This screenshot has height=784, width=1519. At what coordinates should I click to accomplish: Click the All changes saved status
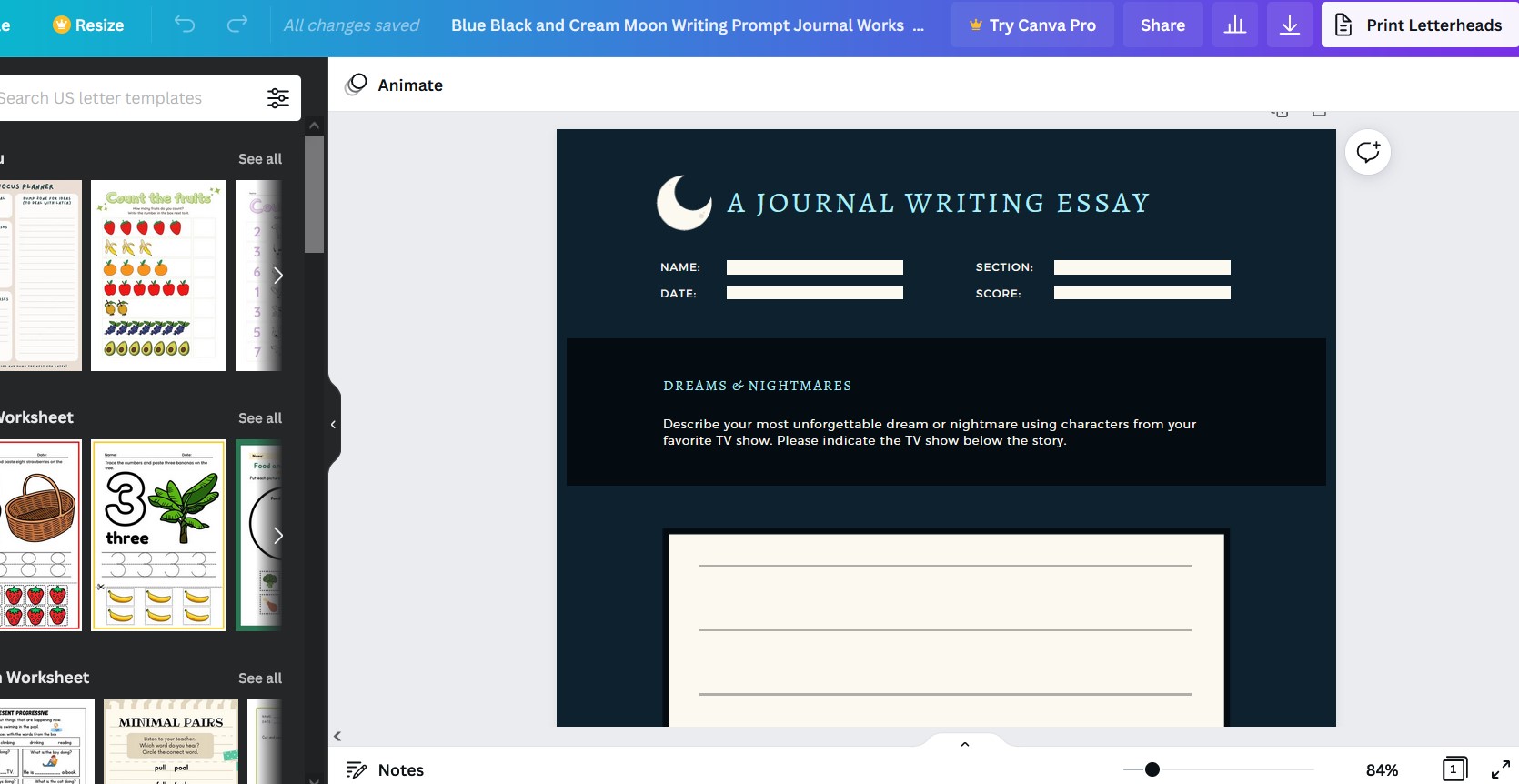(x=351, y=25)
